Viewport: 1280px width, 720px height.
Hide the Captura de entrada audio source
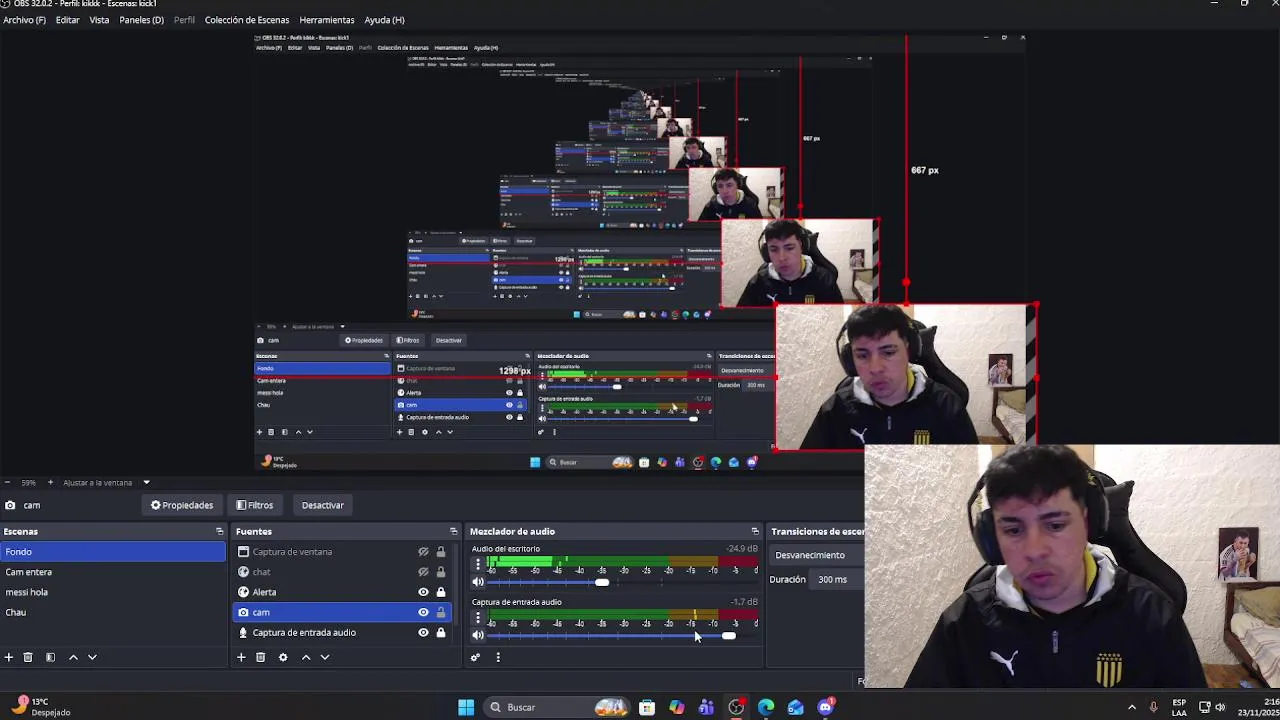[x=423, y=632]
